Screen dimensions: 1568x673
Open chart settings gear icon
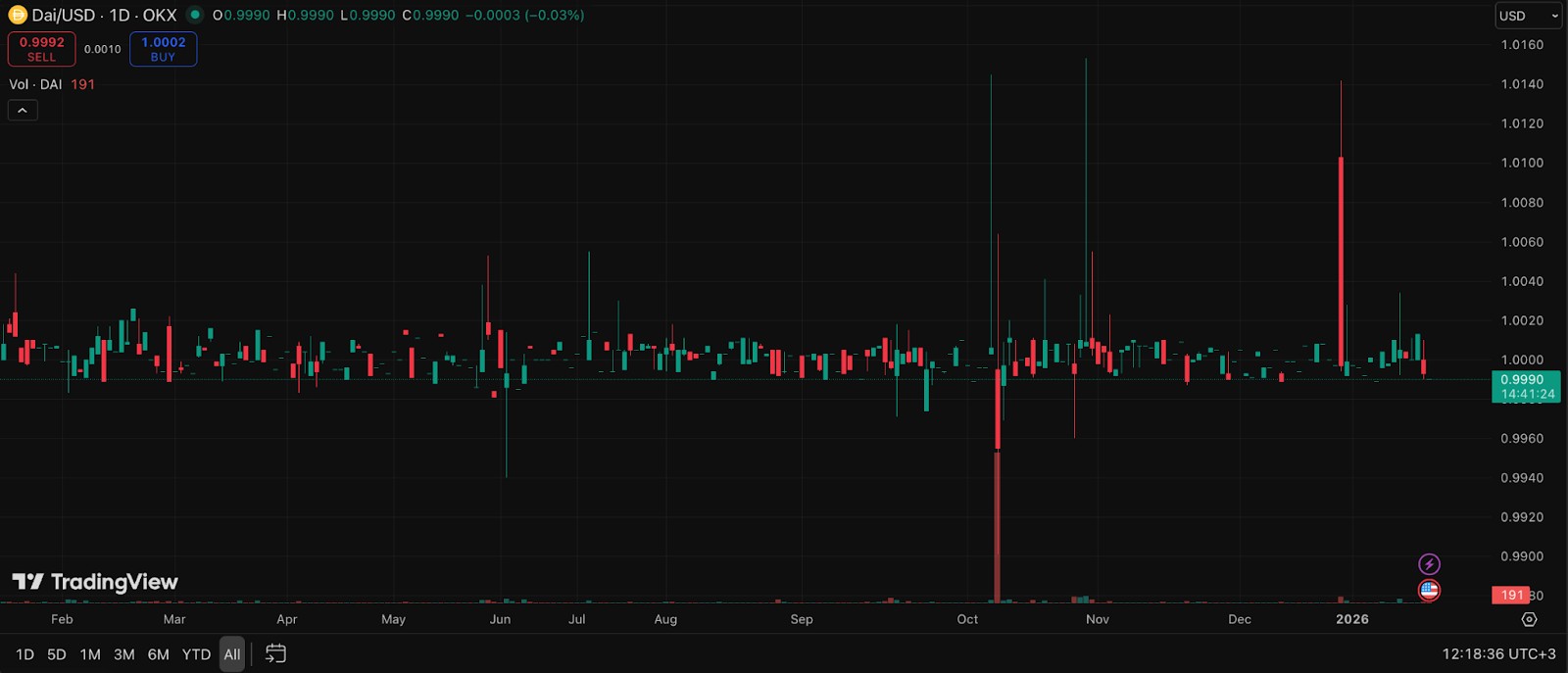pos(1529,619)
